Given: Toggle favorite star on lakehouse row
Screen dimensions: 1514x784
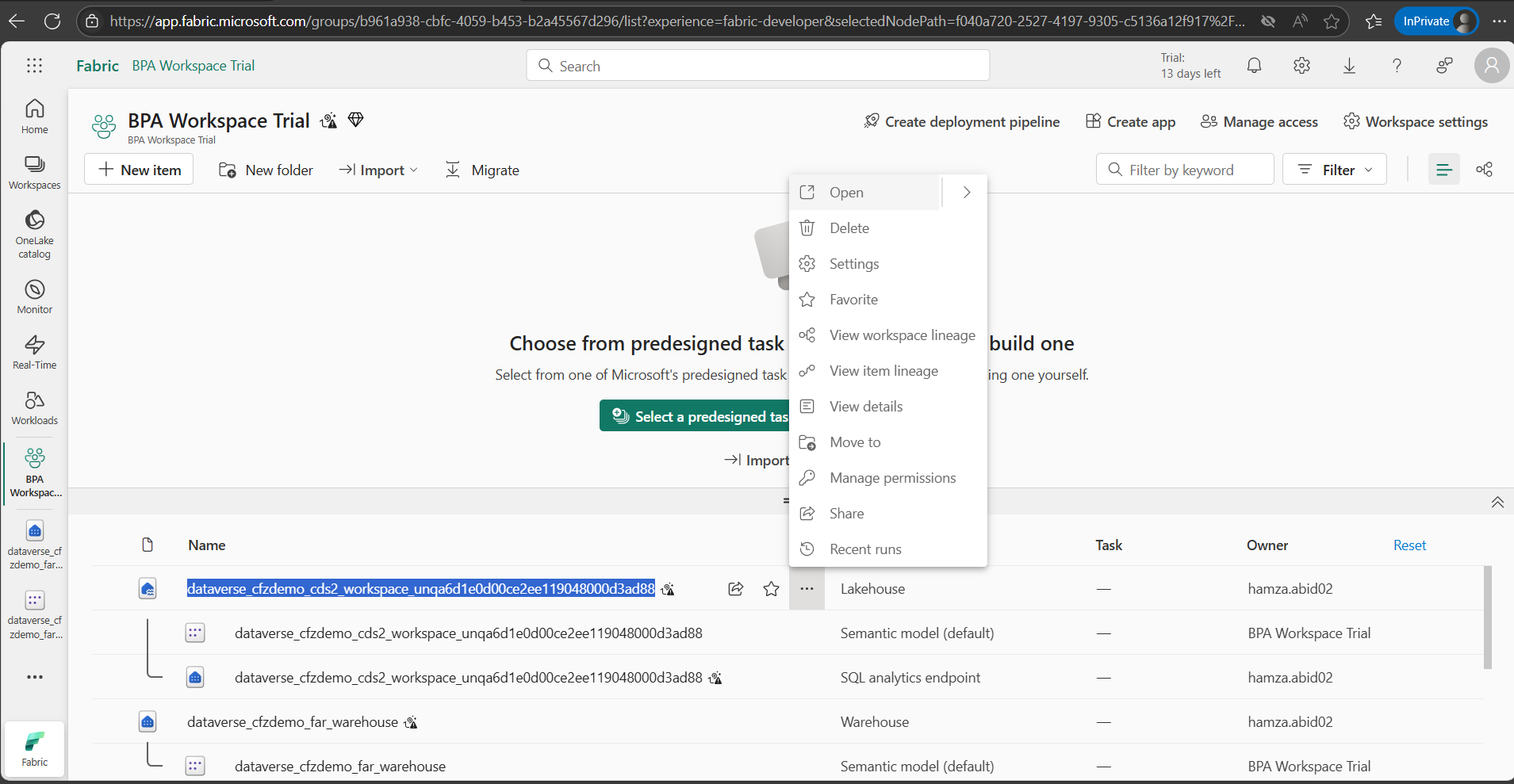Looking at the screenshot, I should click(x=771, y=589).
